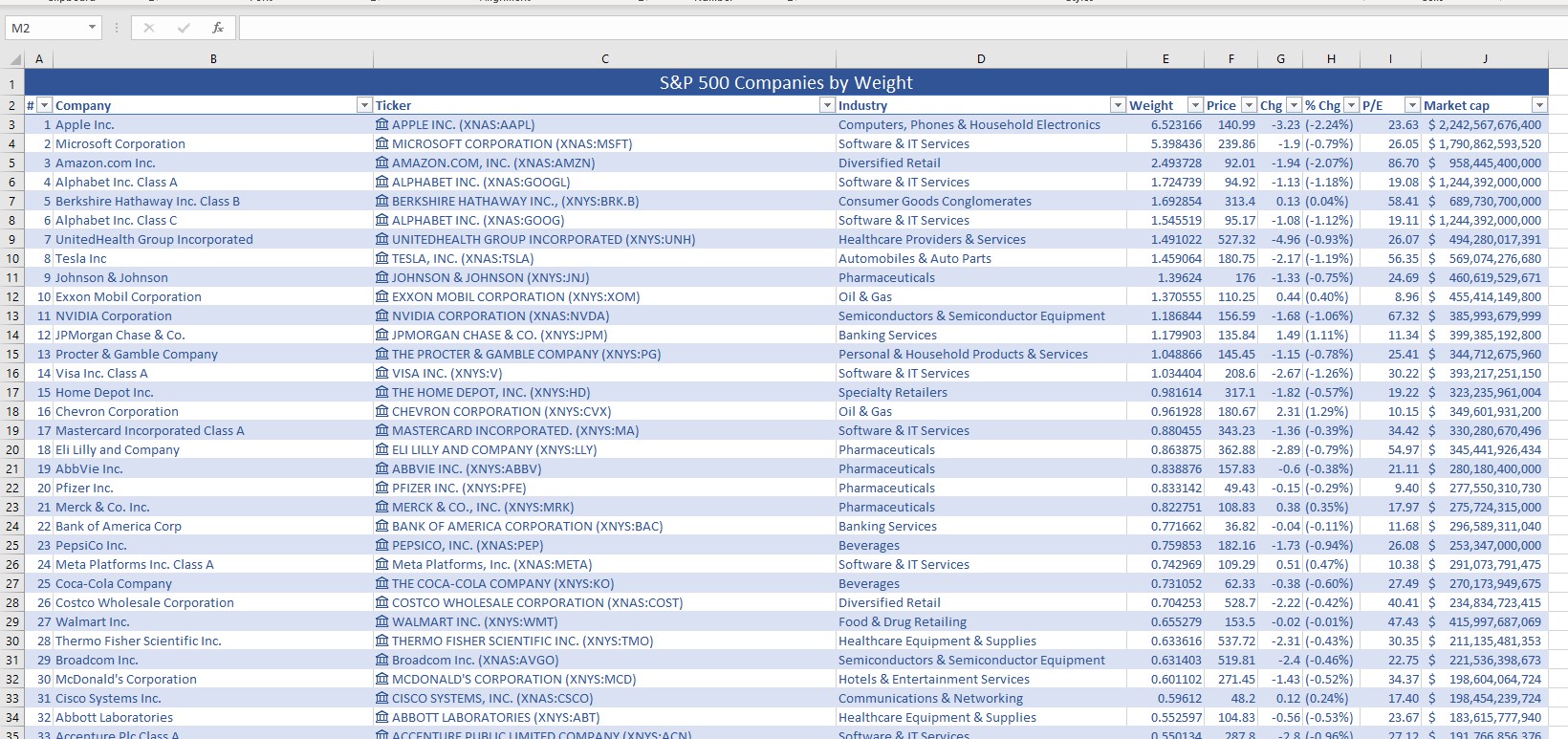This screenshot has height=739, width=1568.
Task: Click the stock icon beside JPMORGAN CHASE & CO.
Action: [x=382, y=335]
